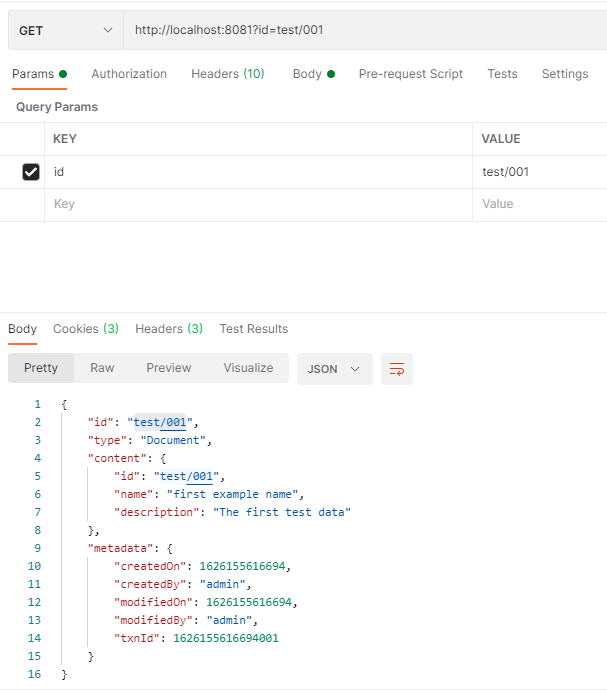This screenshot has height=693, width=607.
Task: Open the request Headers (10) tab
Action: coord(228,74)
